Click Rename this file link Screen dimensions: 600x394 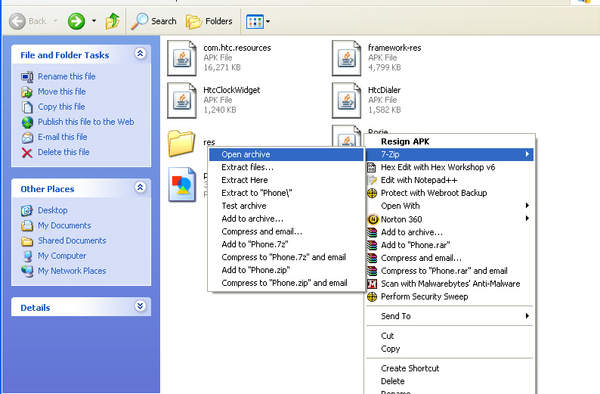click(67, 77)
